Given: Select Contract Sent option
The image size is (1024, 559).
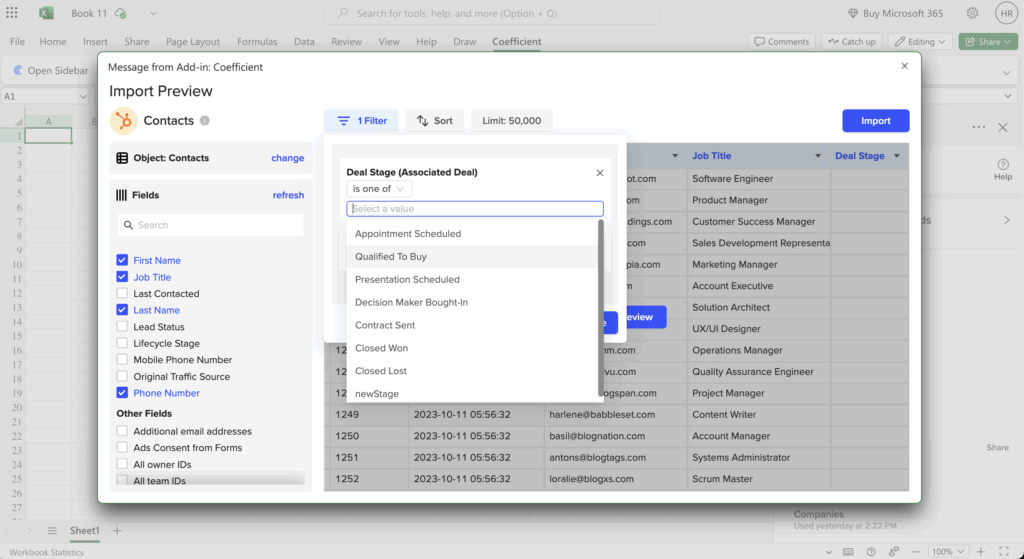Looking at the screenshot, I should tap(472, 325).
